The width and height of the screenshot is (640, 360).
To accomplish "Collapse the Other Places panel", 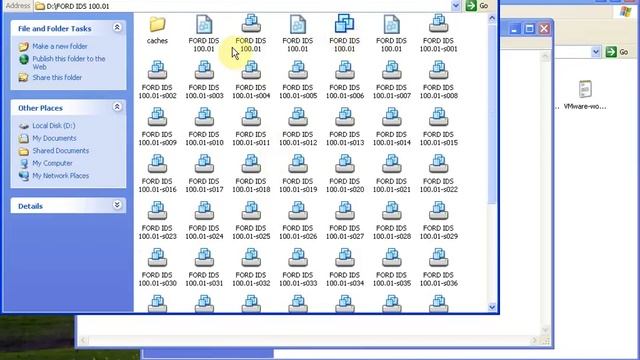I will (117, 107).
